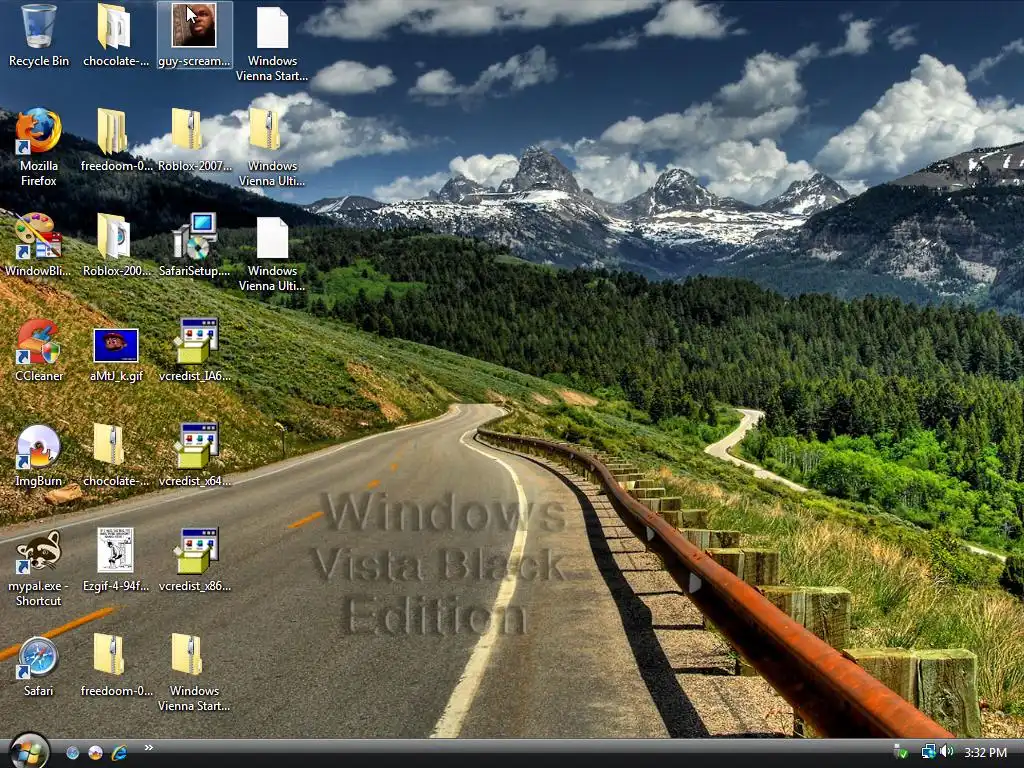Screen dimensions: 1024x768
Task: Click the 3:32 PM clock
Action: (985, 752)
